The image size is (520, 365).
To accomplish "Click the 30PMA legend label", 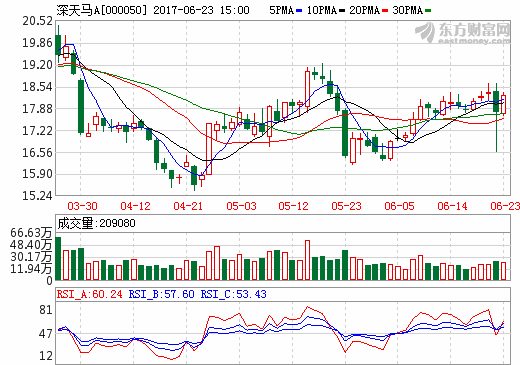I will tap(407, 11).
